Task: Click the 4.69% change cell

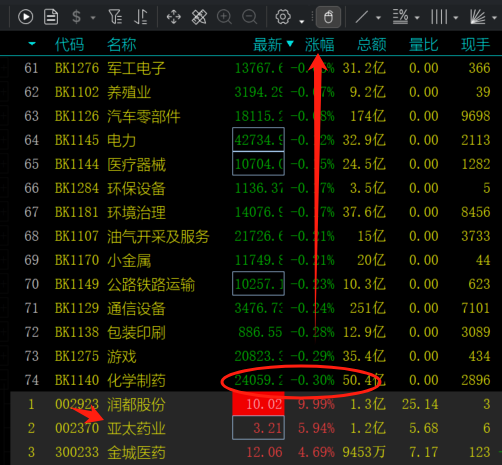Action: (316, 452)
